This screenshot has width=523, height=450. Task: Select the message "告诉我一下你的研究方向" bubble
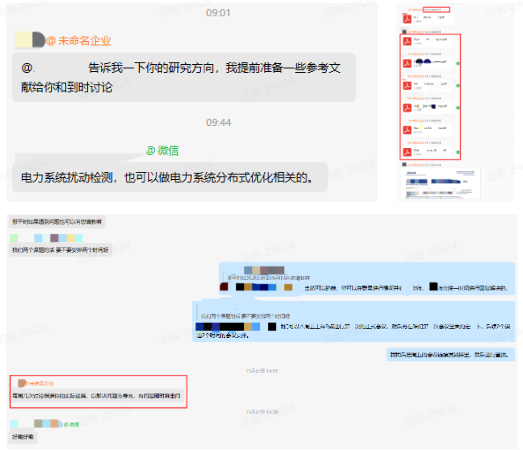click(x=184, y=77)
